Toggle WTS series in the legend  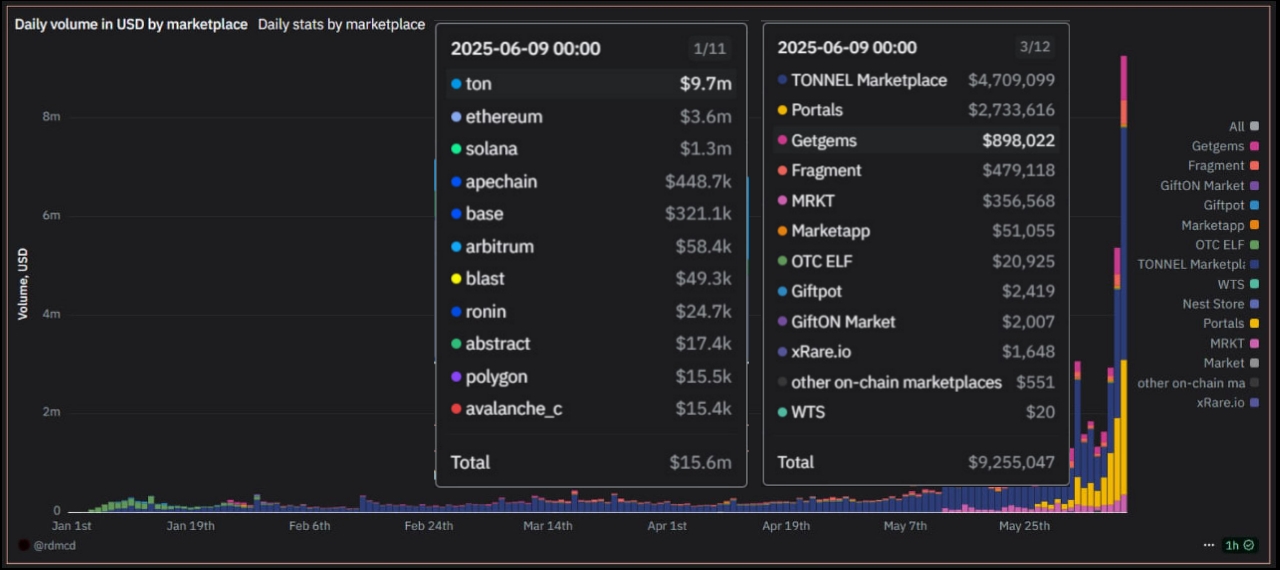(x=1238, y=284)
